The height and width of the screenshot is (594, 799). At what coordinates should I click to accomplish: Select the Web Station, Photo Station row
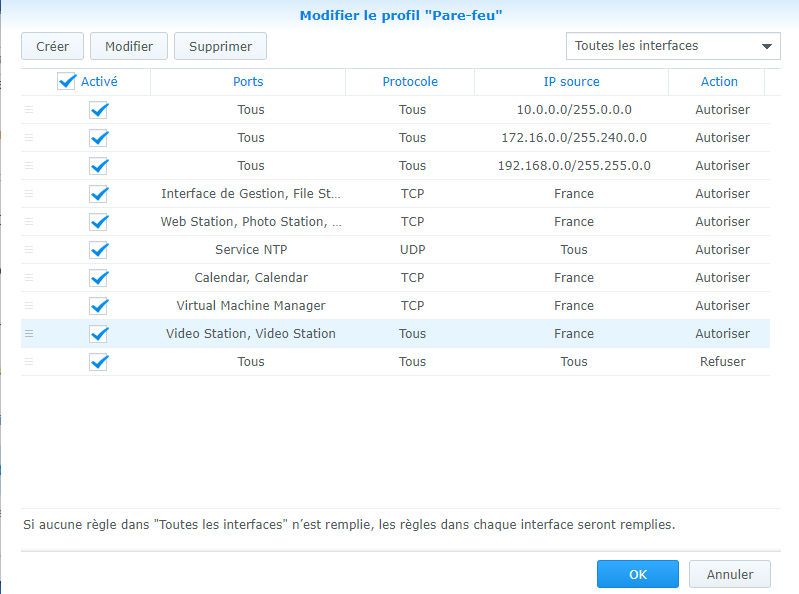tap(395, 222)
